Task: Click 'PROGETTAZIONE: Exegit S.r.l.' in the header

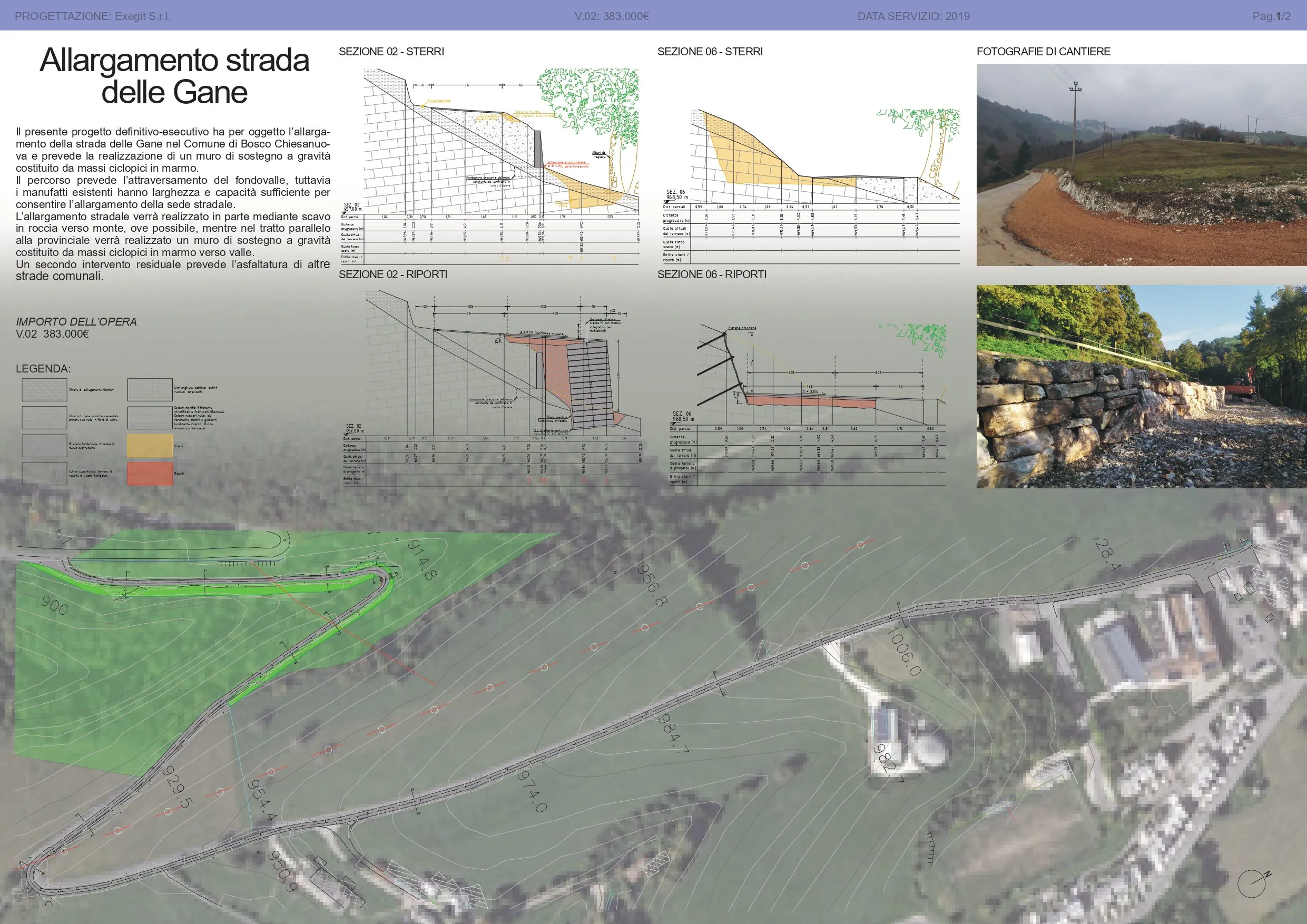Action: click(x=93, y=16)
